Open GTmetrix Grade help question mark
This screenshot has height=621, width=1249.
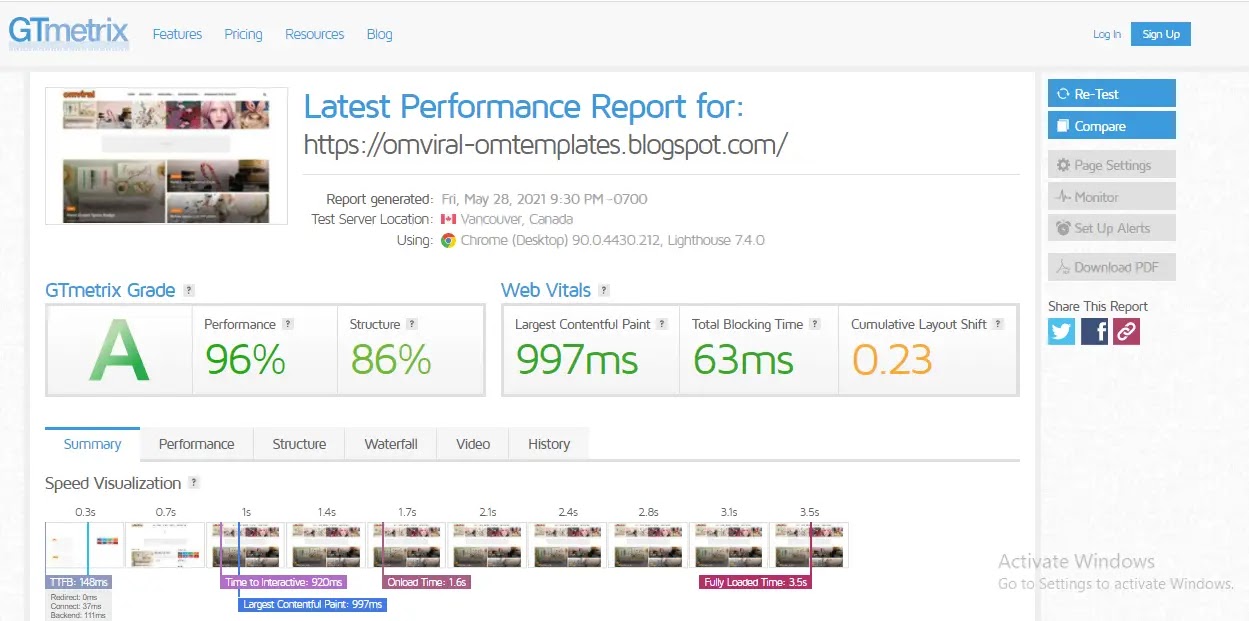point(189,291)
